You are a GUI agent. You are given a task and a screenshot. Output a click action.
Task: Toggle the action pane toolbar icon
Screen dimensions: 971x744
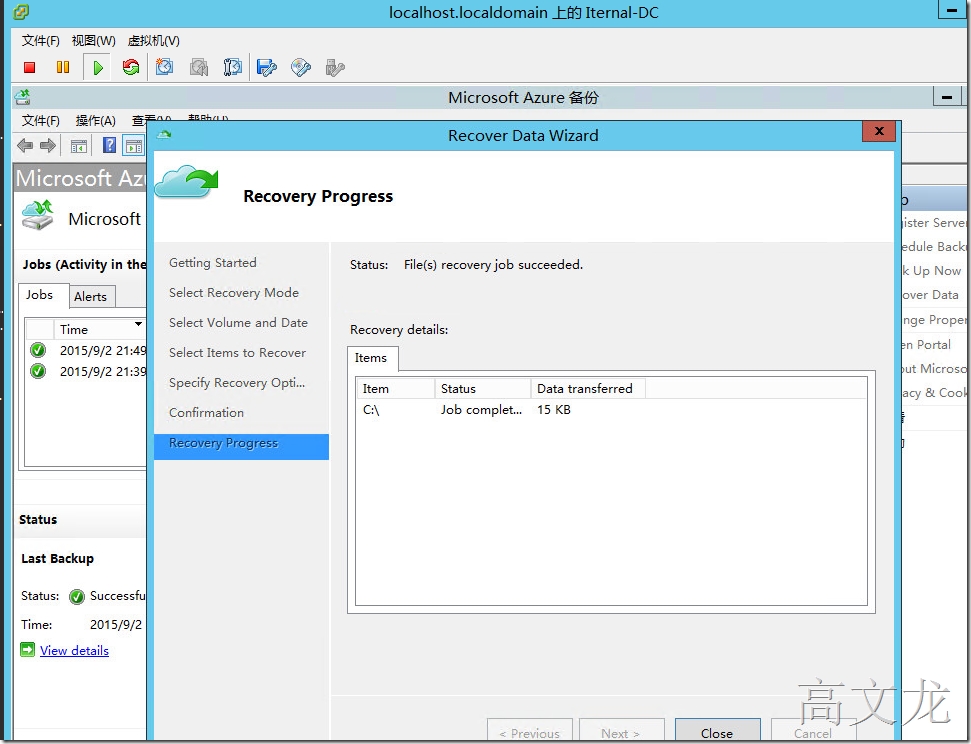[x=133, y=146]
